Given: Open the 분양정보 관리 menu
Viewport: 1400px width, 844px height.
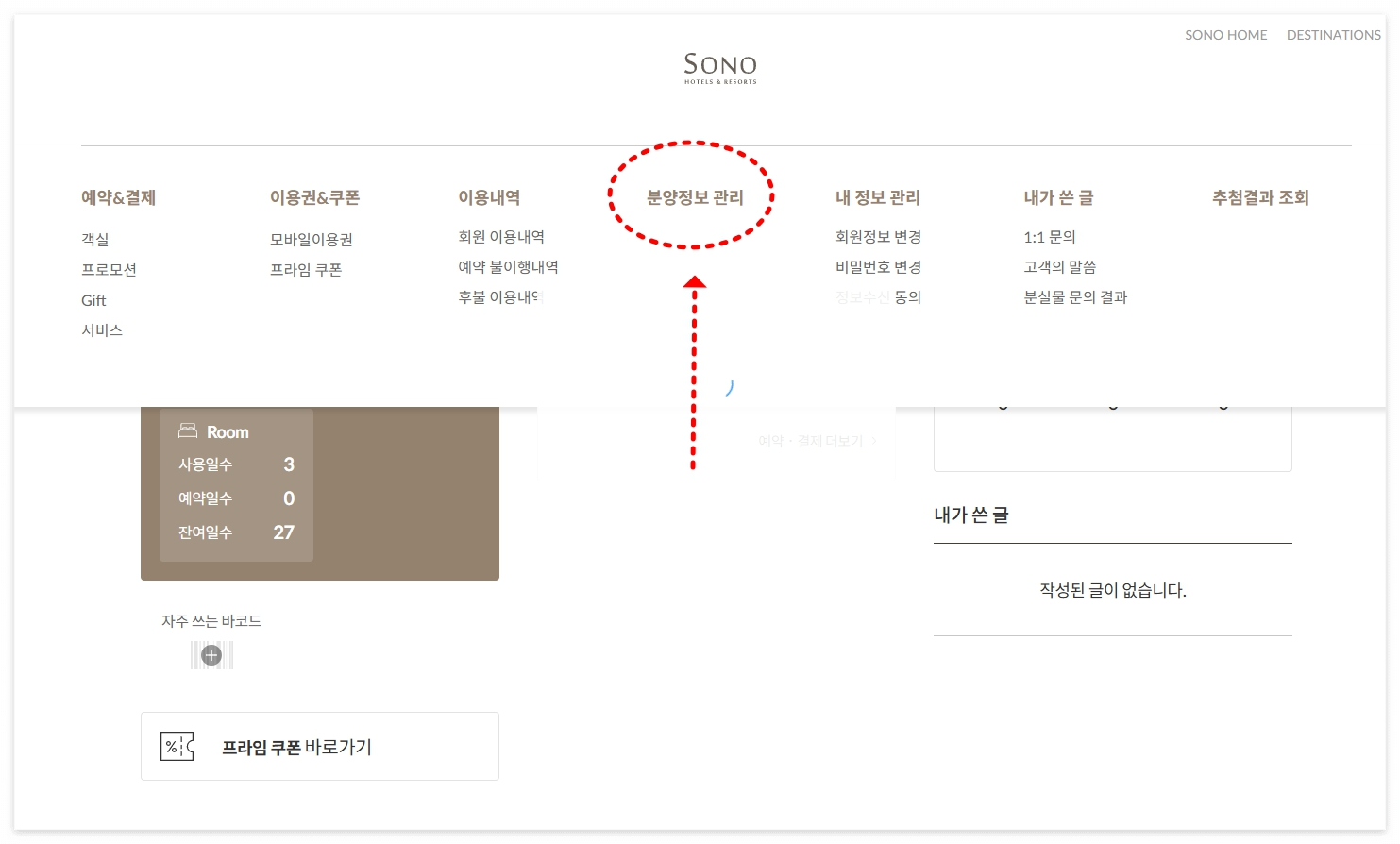Looking at the screenshot, I should [695, 197].
